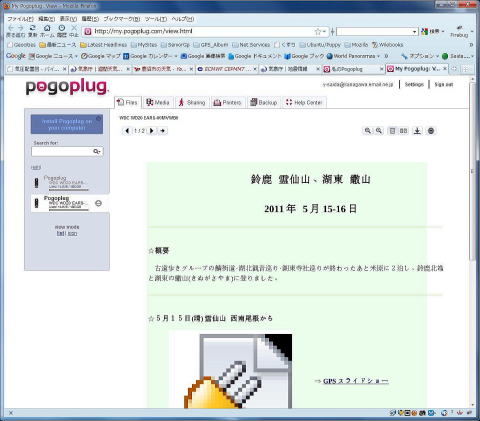Expand the World Panoramas dropdown
Image resolution: width=480 pixels, height=421 pixels.
click(378, 56)
